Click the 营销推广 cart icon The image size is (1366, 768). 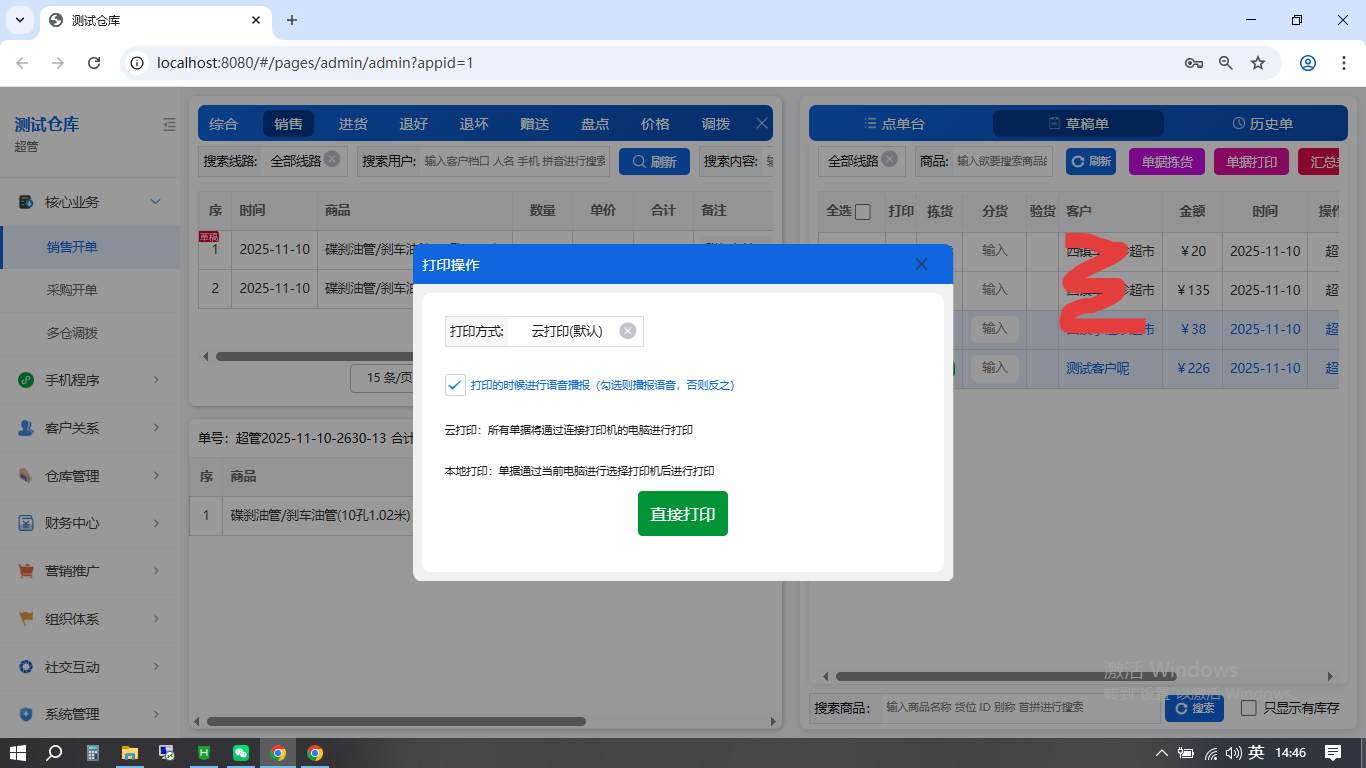tap(25, 571)
